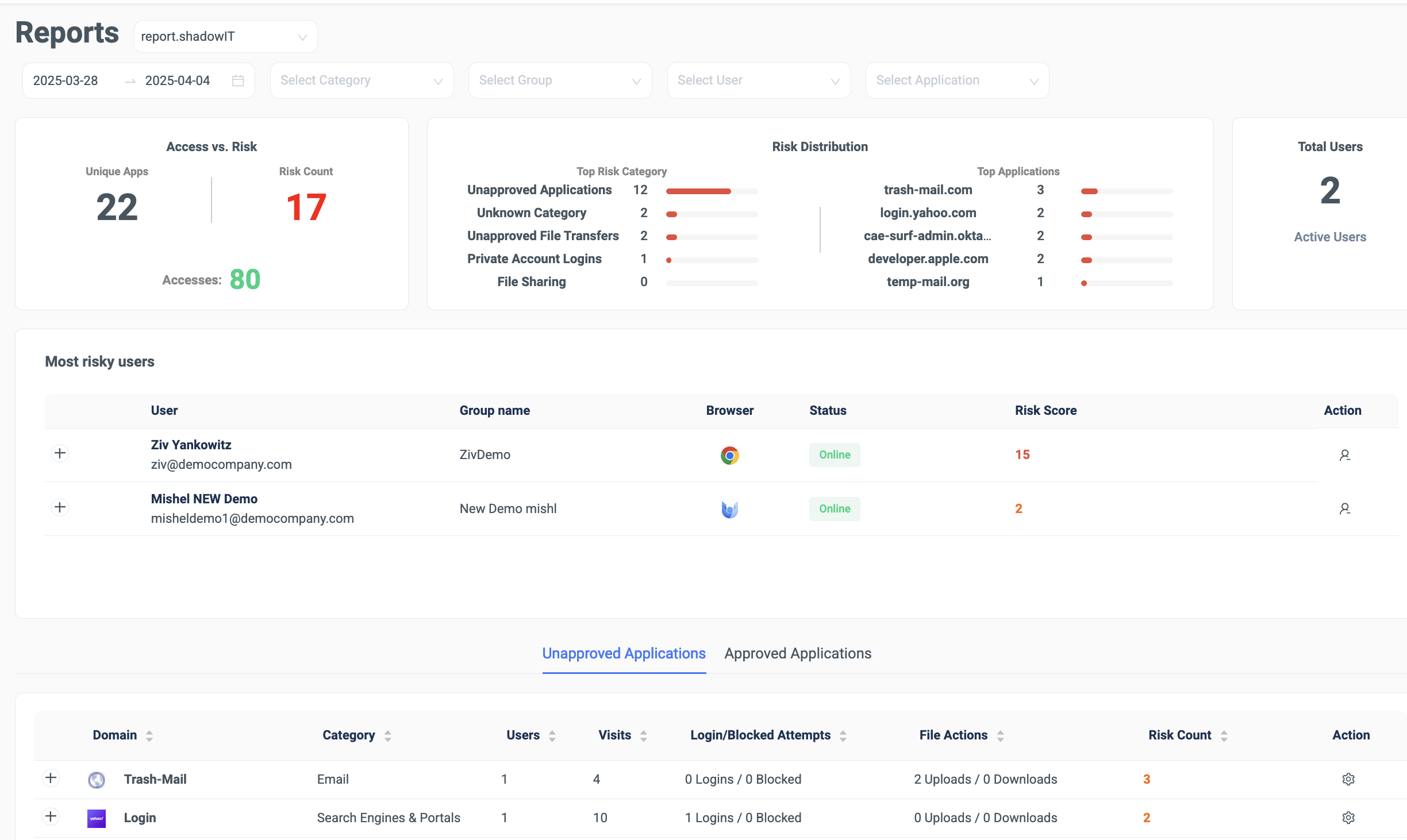Click the Active Users link
The height and width of the screenshot is (840, 1407).
(1330, 237)
